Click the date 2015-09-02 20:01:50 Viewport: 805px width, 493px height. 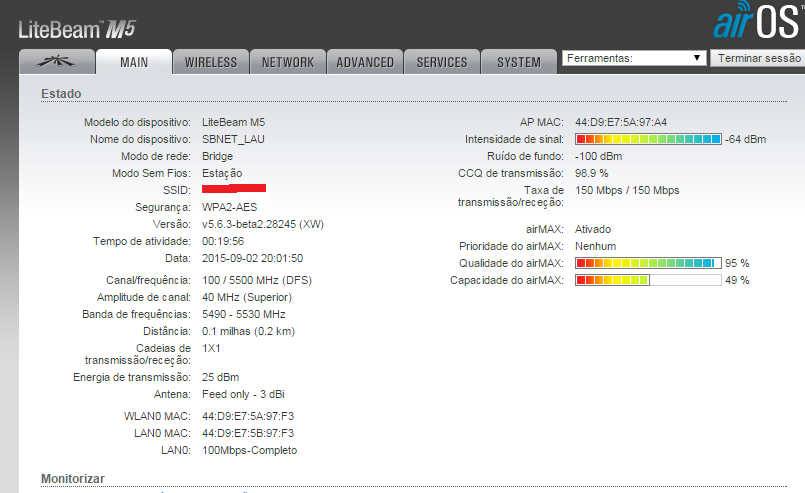click(253, 258)
